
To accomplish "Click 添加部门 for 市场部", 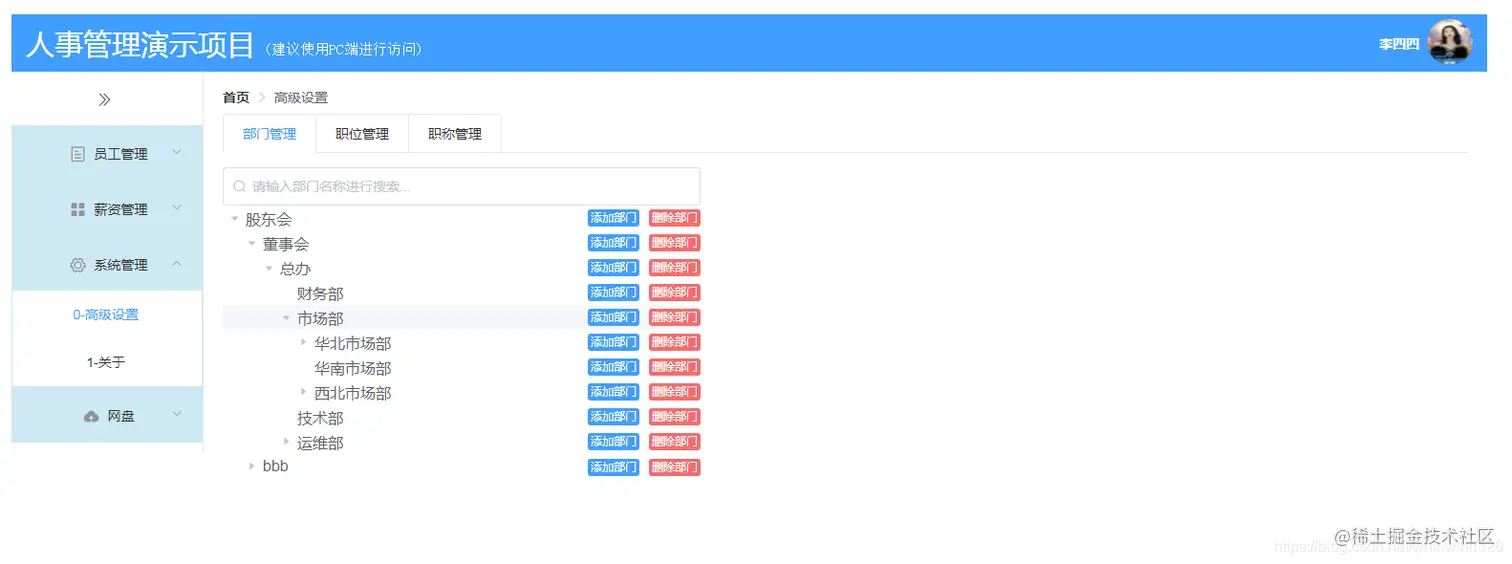I will (x=613, y=318).
